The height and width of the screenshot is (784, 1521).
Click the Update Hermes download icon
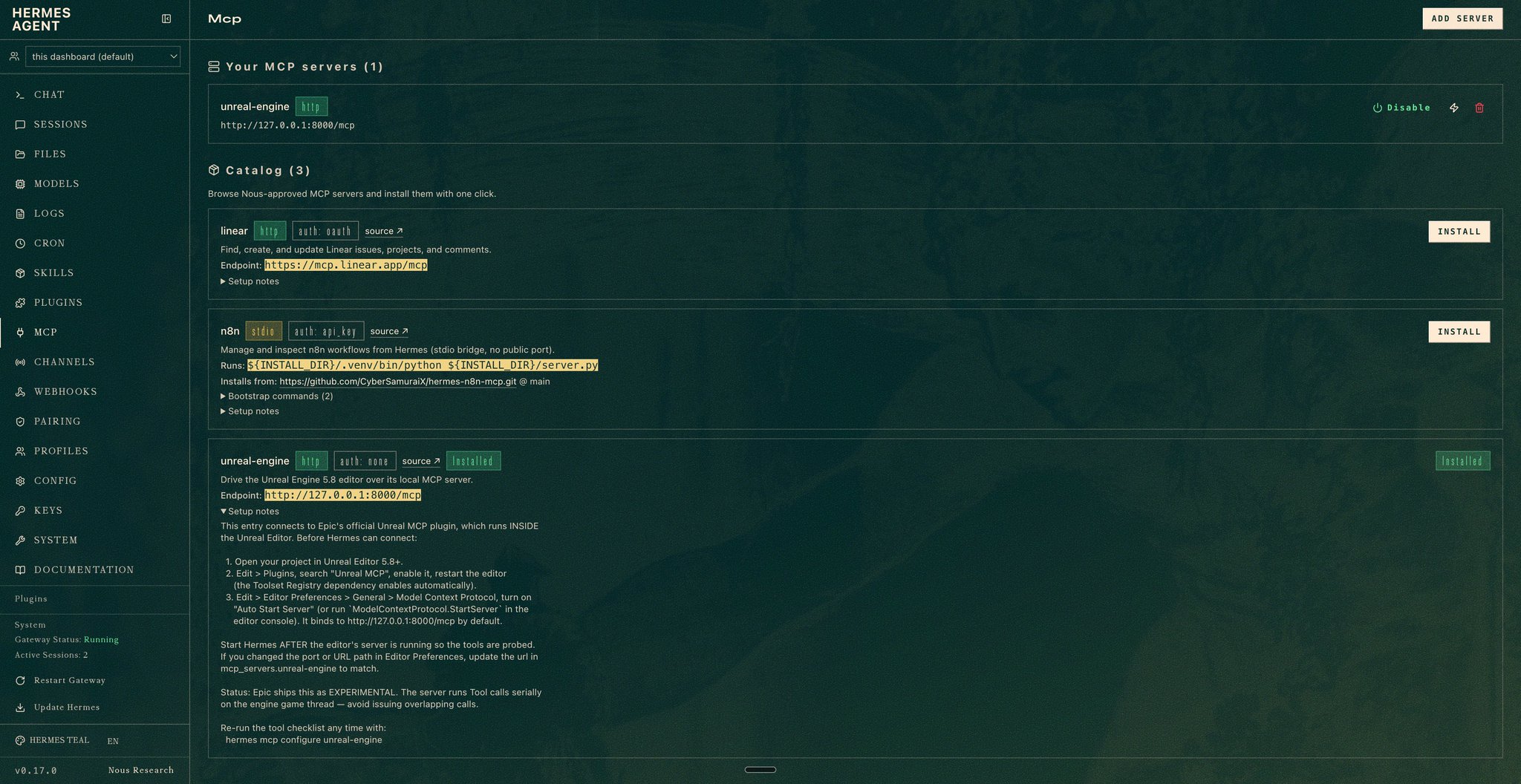coord(20,708)
